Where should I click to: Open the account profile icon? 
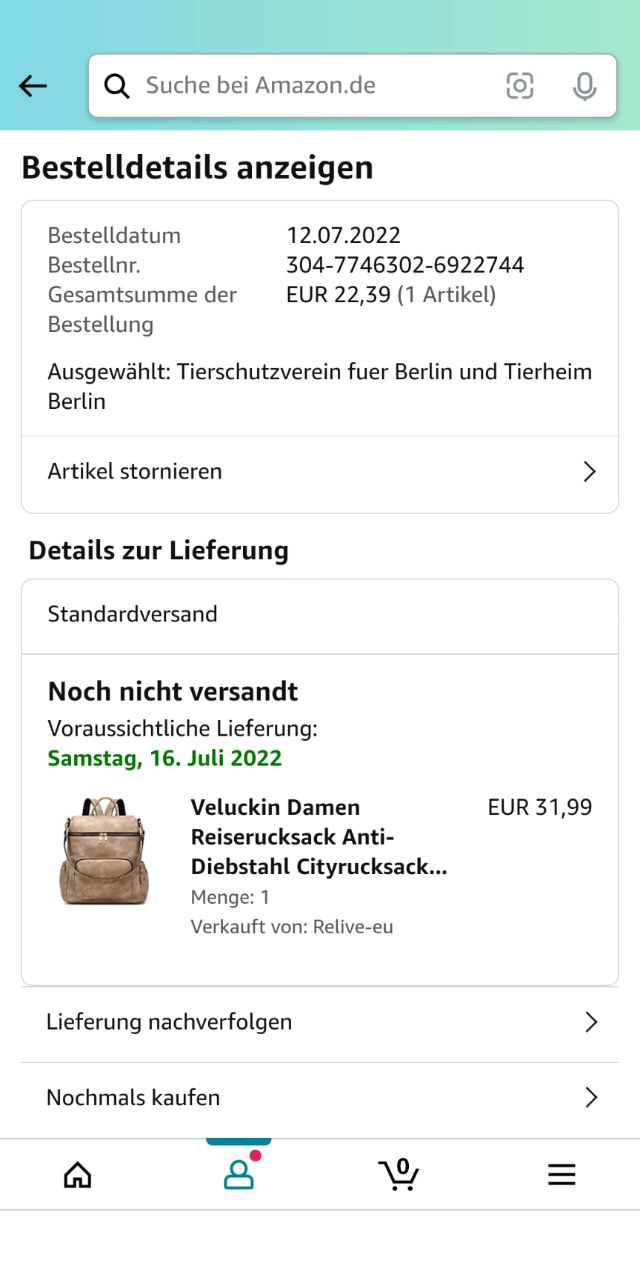coord(238,1174)
